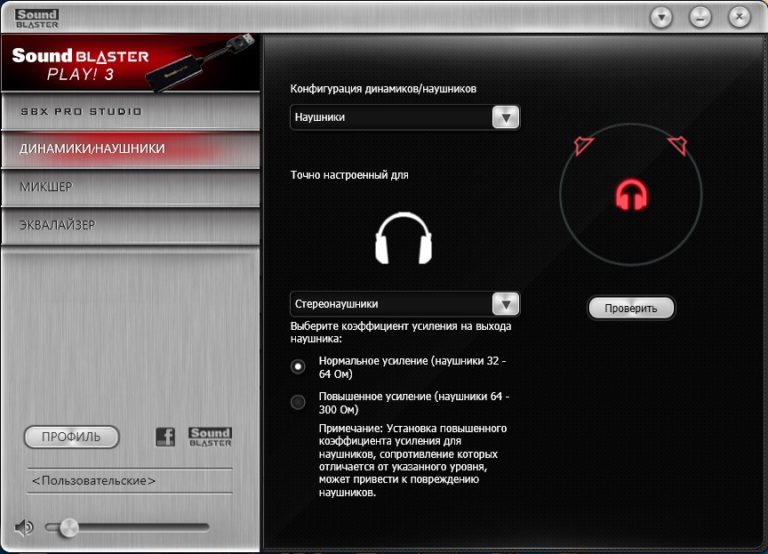Select normal gain for 32-64 Ohm headphones
The height and width of the screenshot is (554, 768).
(298, 366)
